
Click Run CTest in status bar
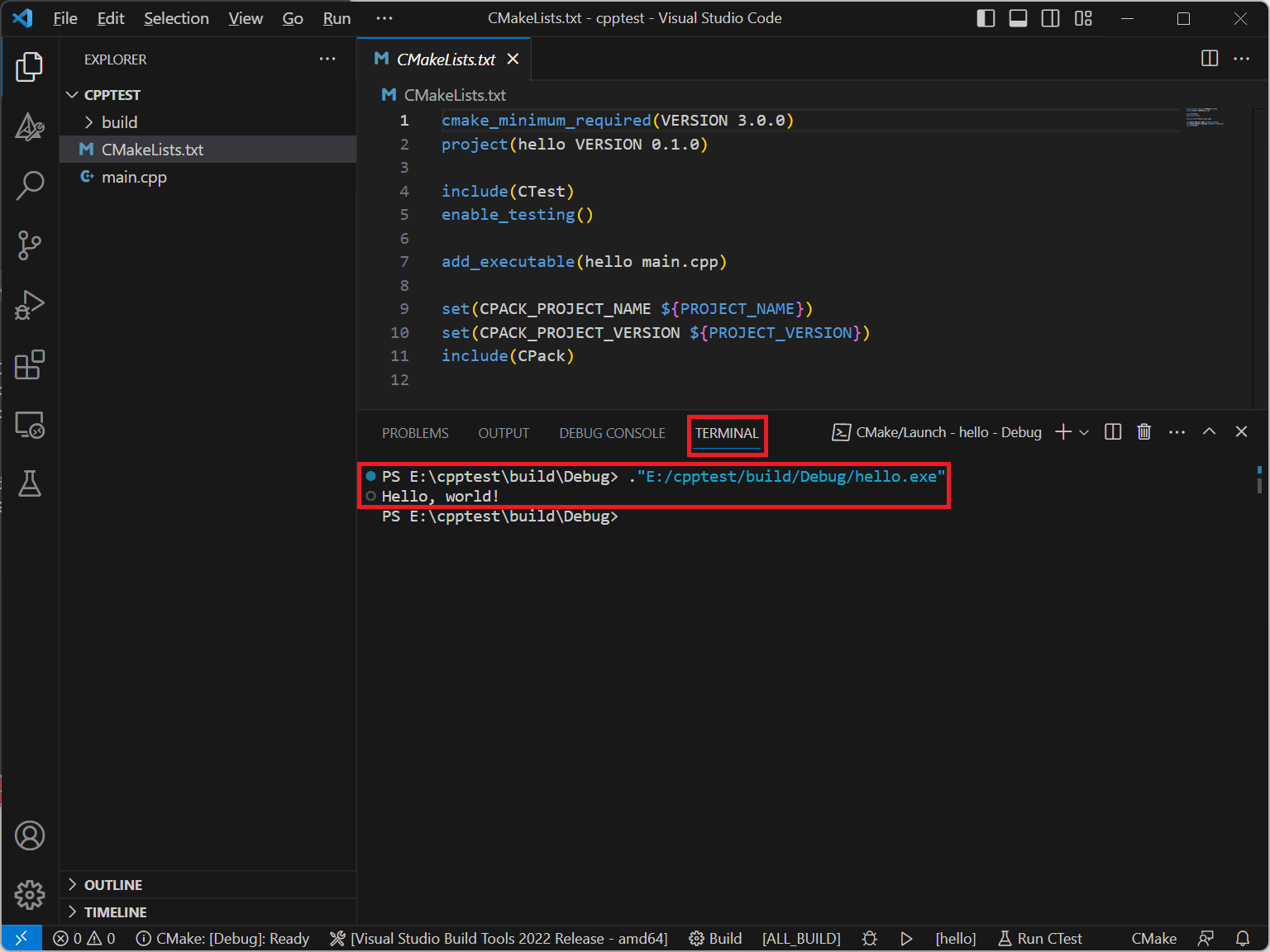1040,939
